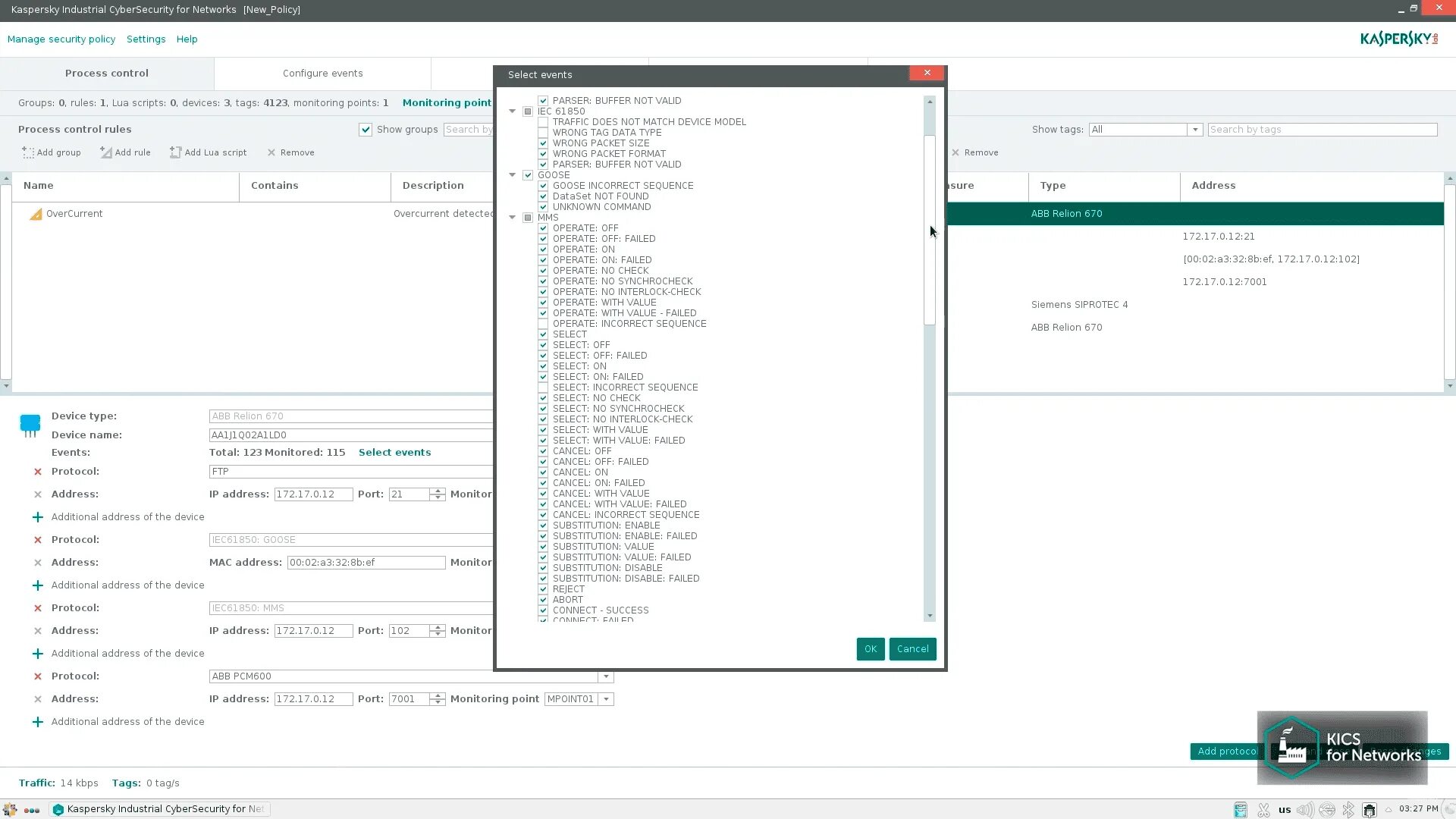Image resolution: width=1456 pixels, height=819 pixels.
Task: Open the ABB PCM600 protocol dropdown
Action: (x=606, y=676)
